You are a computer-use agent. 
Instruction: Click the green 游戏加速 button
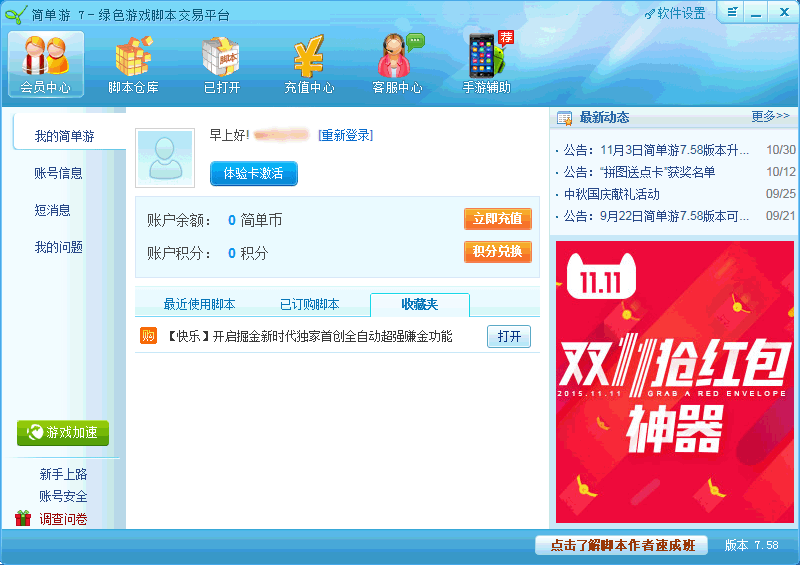click(63, 433)
